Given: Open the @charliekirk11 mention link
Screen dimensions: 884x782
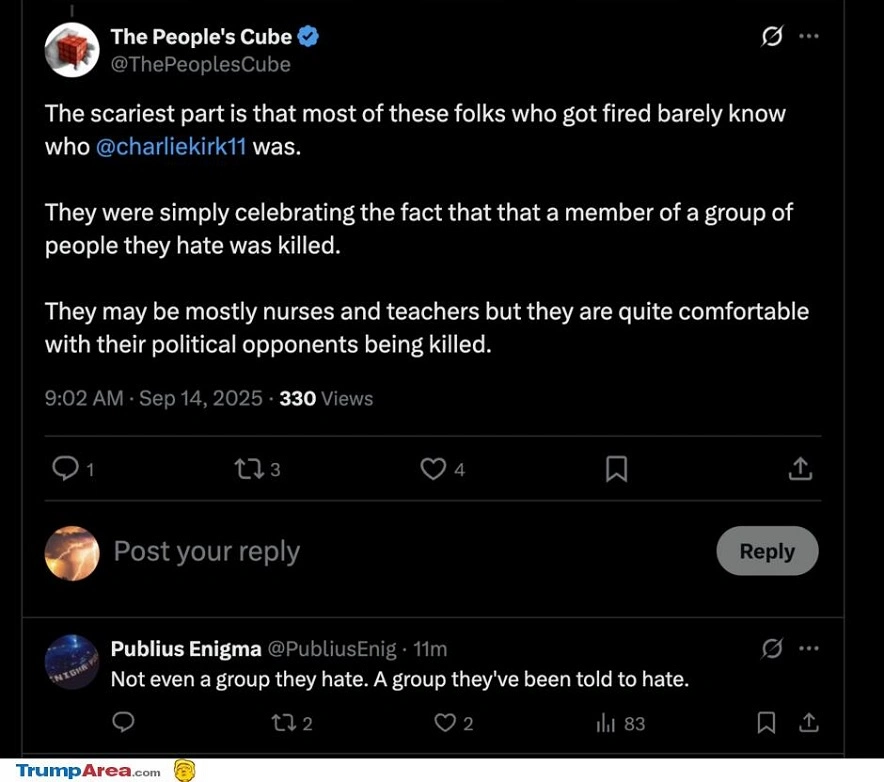Looking at the screenshot, I should (x=171, y=146).
